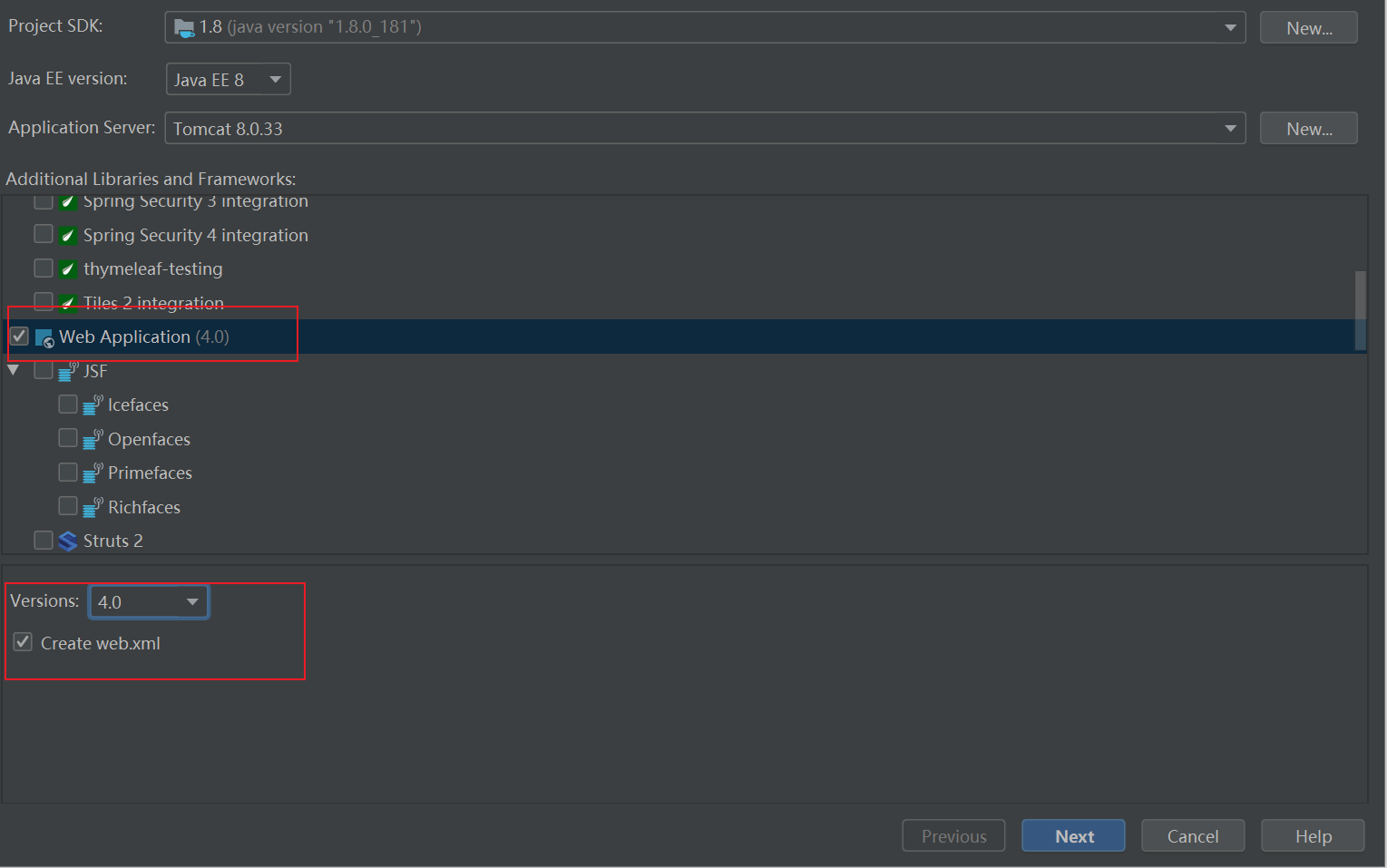This screenshot has height=868, width=1387.
Task: Toggle the Create web.xml checkbox
Action: (x=23, y=642)
